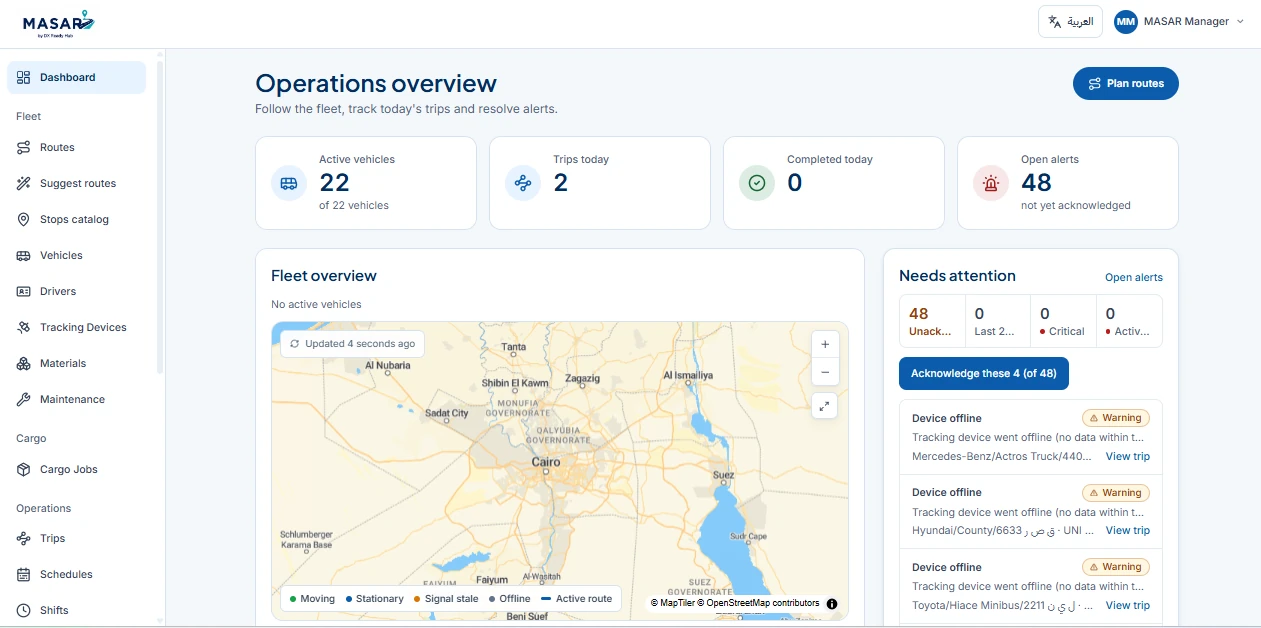Viewport: 1261px width, 628px height.
Task: Click Warning badge on Mercedes-Benz alert
Action: [x=1116, y=419]
